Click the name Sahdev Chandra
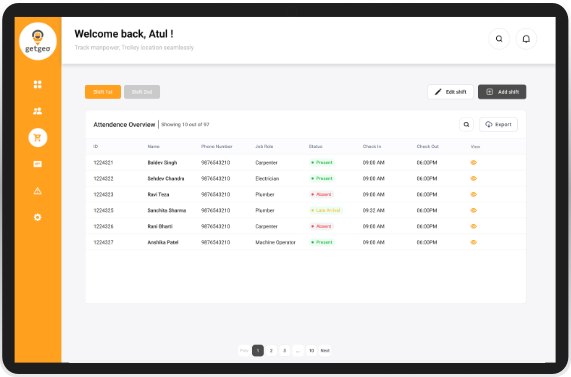The height and width of the screenshot is (377, 571). pos(166,178)
